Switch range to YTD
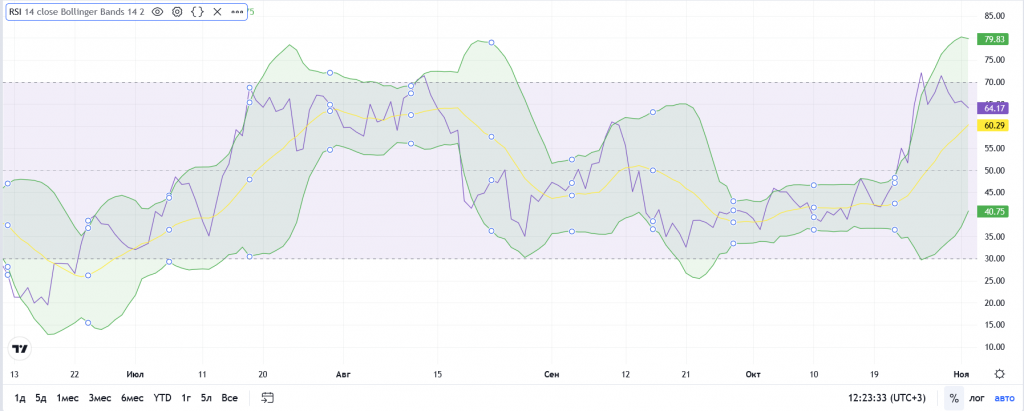The width and height of the screenshot is (1024, 411). pyautogui.click(x=161, y=398)
